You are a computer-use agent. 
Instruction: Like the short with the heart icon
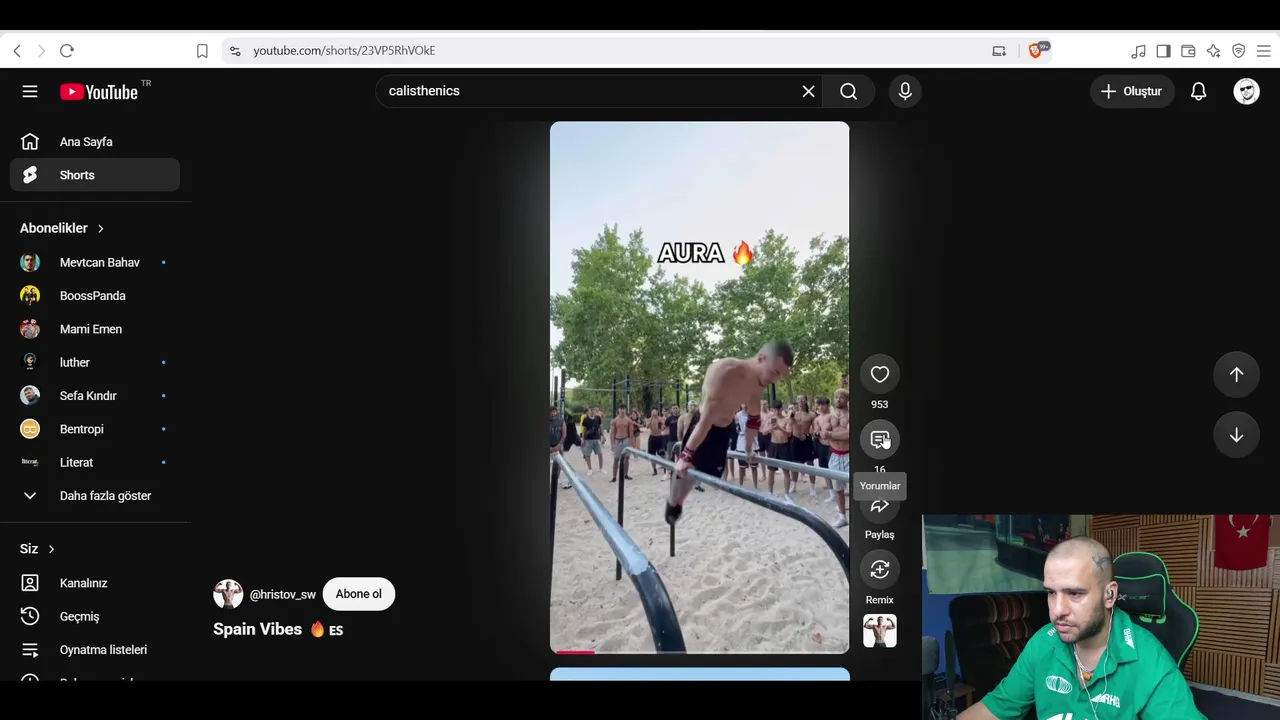coord(880,374)
